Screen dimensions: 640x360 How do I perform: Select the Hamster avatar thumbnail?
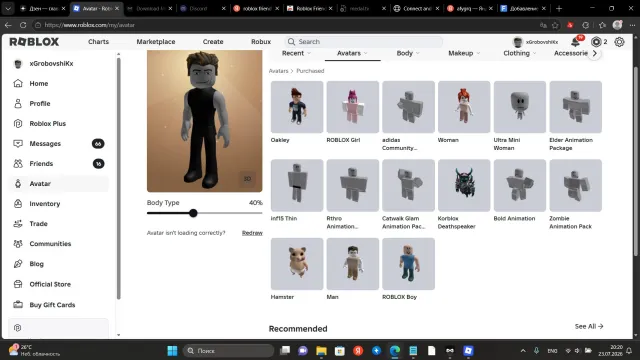tap(297, 264)
